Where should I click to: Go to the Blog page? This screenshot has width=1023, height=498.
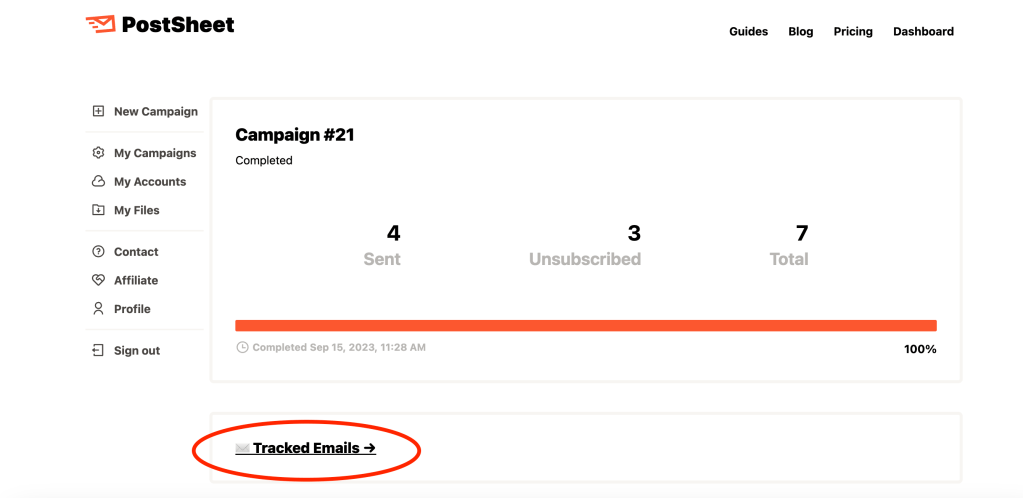coord(800,32)
